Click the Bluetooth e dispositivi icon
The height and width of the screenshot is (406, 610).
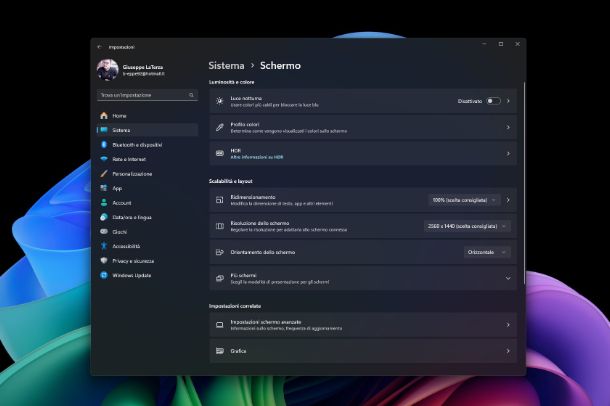click(x=104, y=145)
